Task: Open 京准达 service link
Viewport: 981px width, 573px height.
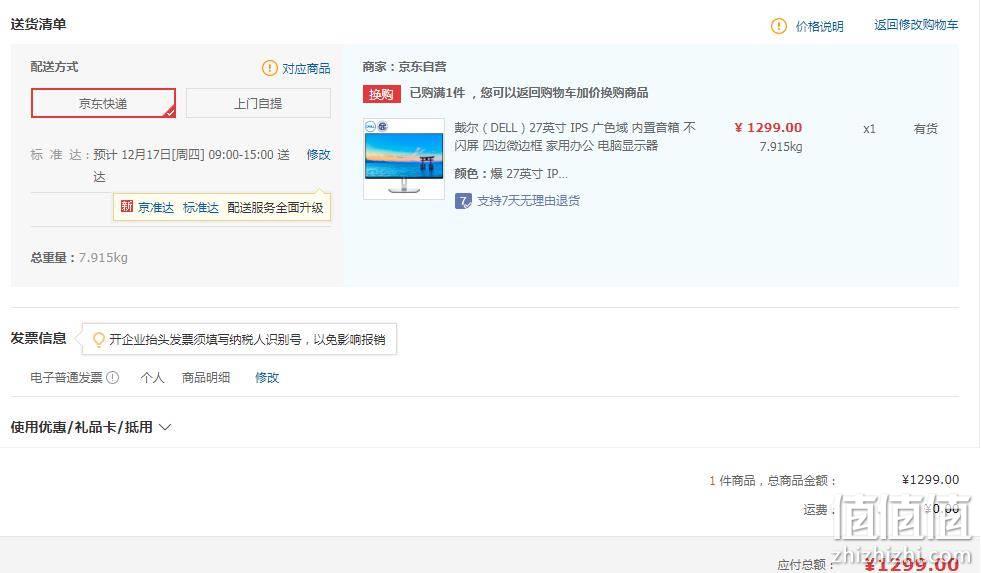Action: (156, 208)
